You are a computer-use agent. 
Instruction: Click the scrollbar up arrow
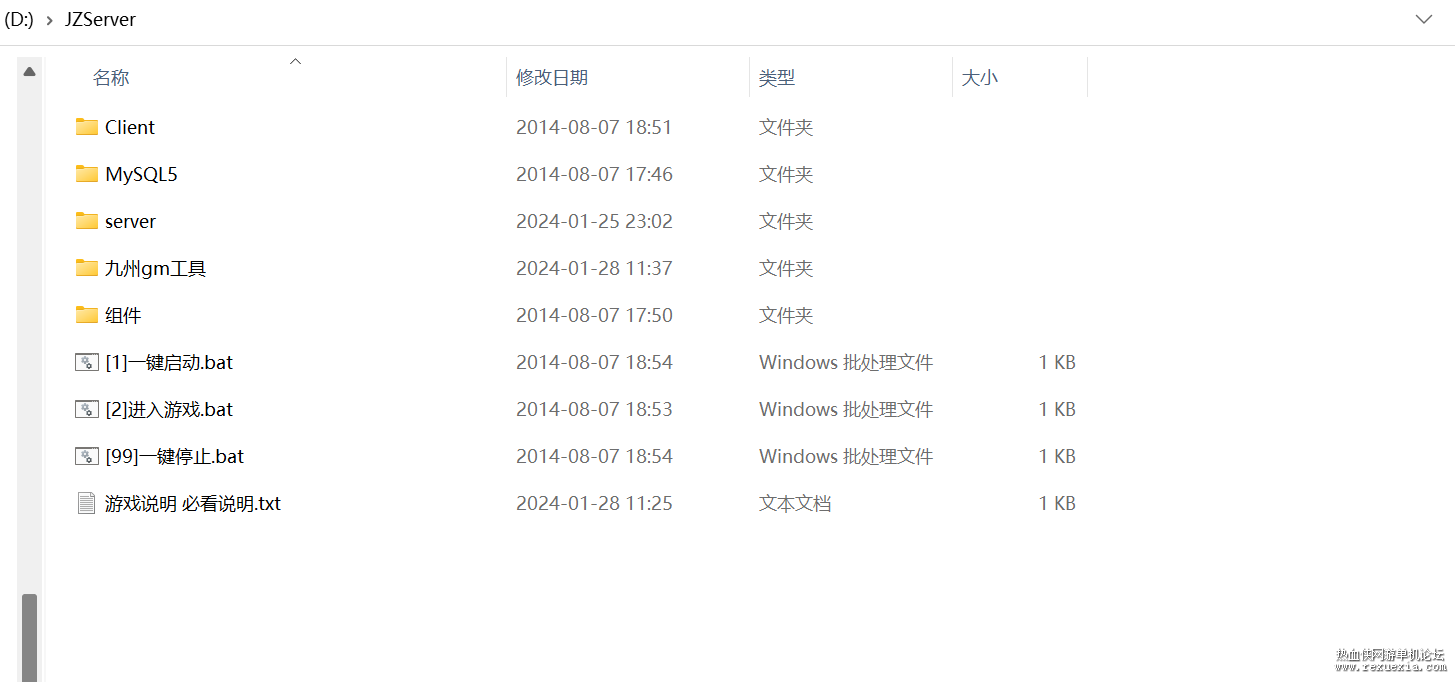pos(30,72)
